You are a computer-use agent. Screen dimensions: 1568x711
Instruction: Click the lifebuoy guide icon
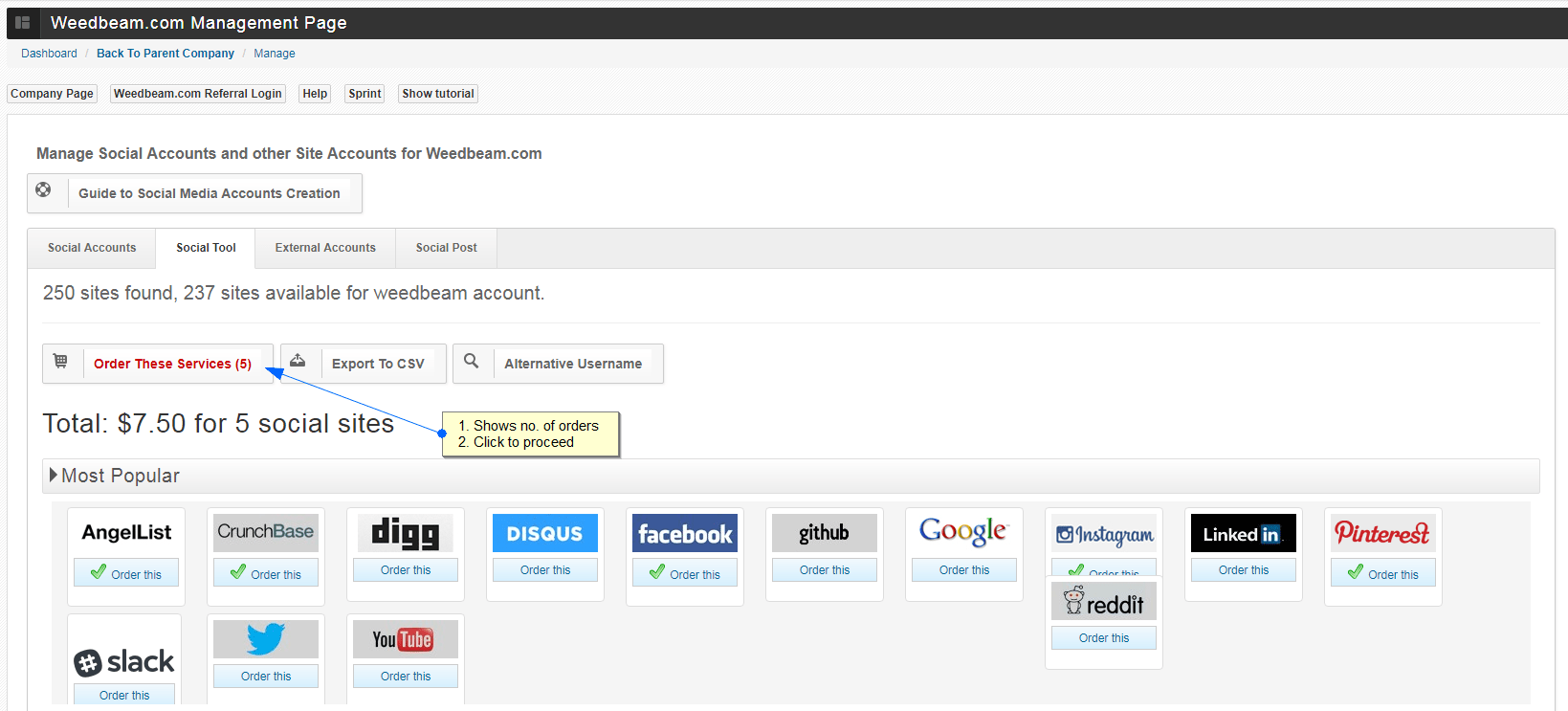pyautogui.click(x=44, y=190)
